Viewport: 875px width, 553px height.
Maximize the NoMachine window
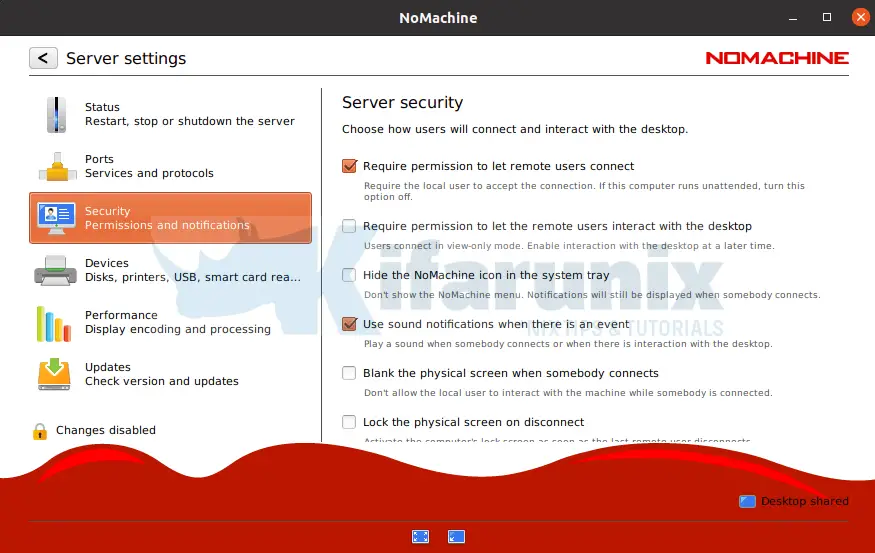tap(827, 17)
